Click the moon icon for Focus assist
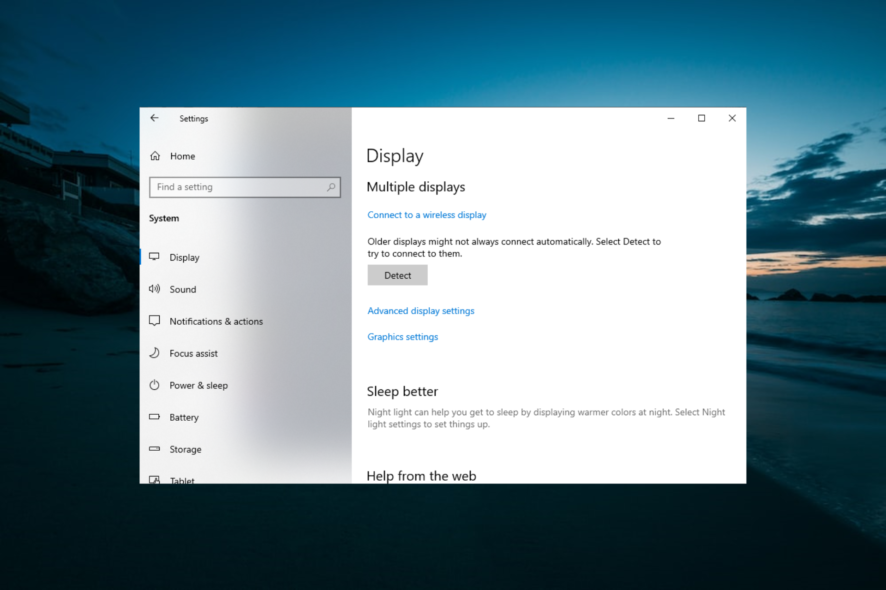The height and width of the screenshot is (590, 886). (154, 353)
